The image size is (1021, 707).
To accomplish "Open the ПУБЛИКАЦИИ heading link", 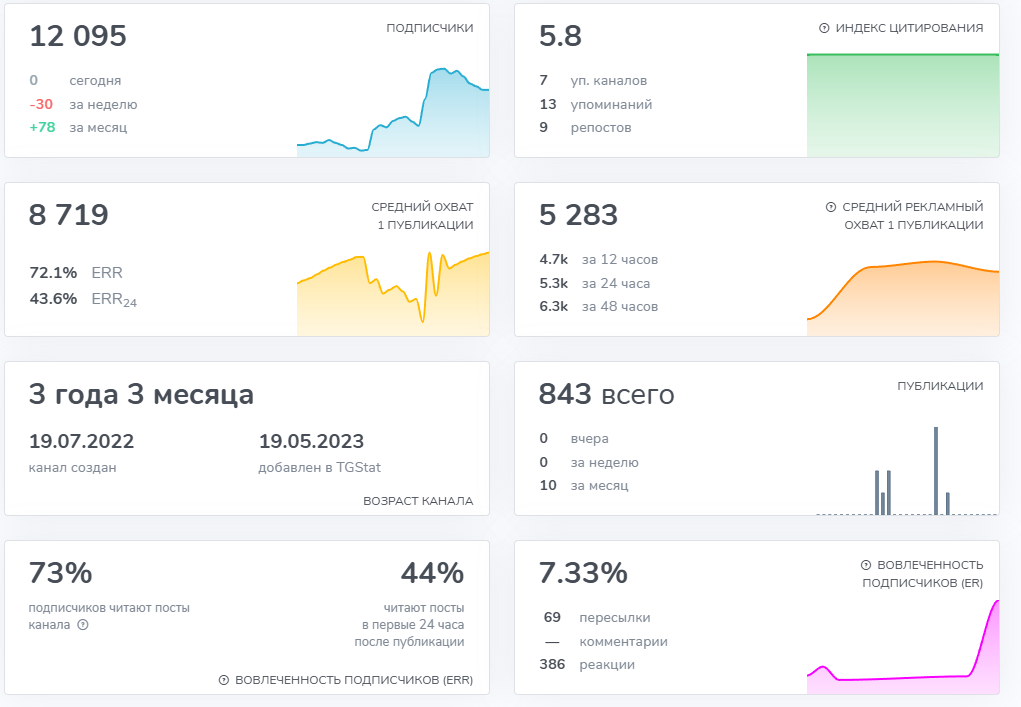I will 940,386.
